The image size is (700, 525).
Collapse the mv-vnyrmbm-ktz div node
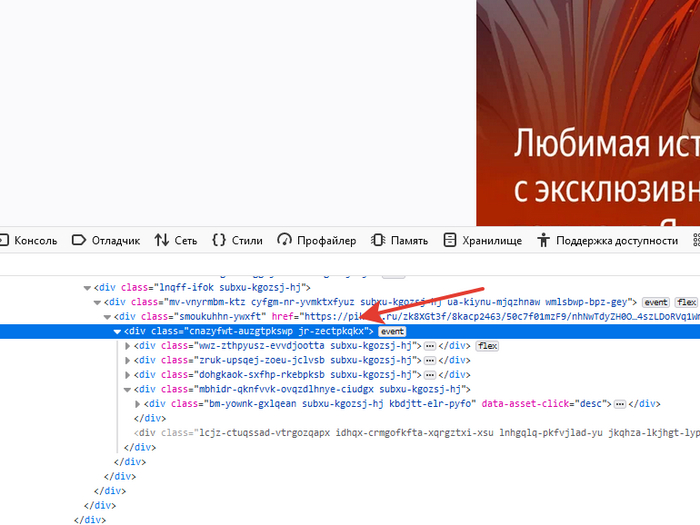tap(97, 303)
